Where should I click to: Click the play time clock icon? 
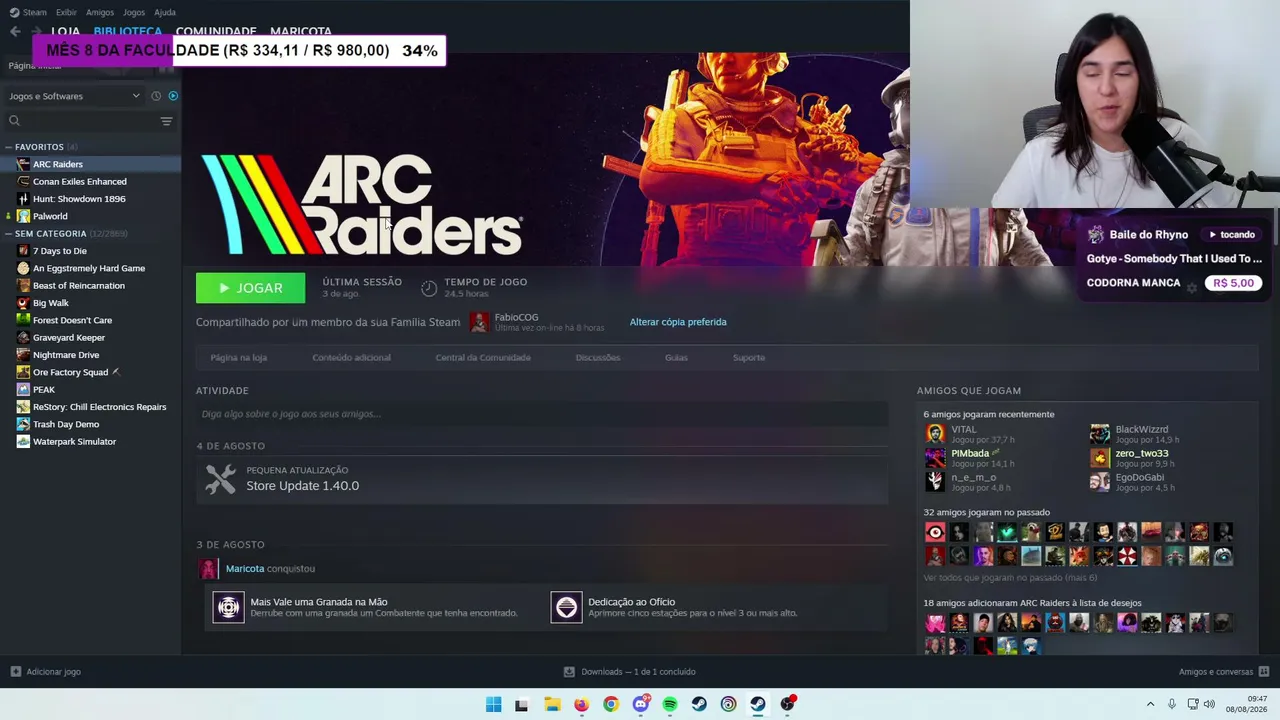(x=429, y=288)
